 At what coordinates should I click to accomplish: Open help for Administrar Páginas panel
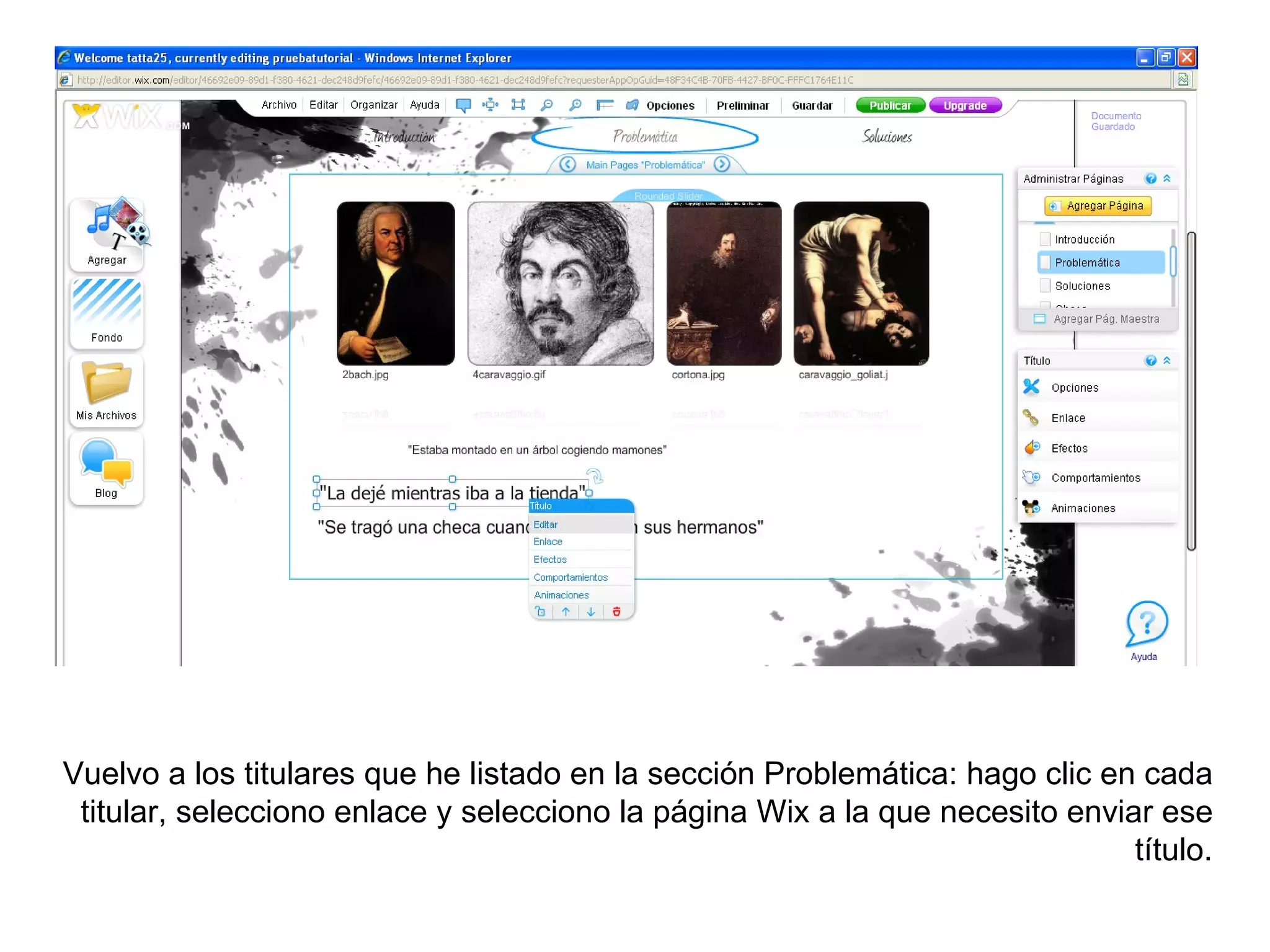coord(1151,178)
